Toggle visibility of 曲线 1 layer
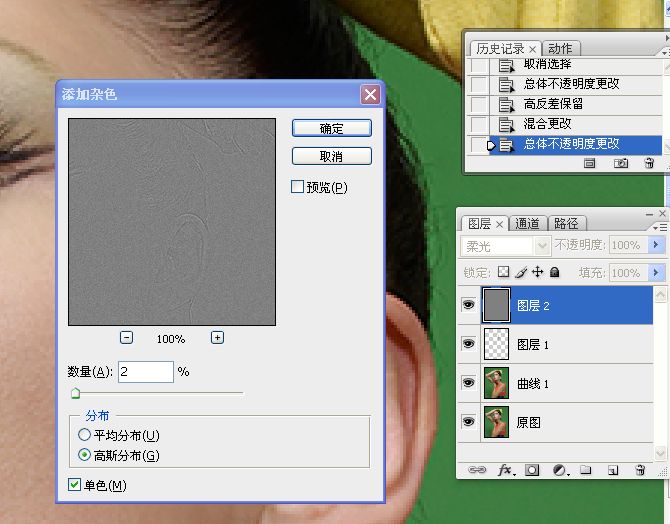 (468, 383)
